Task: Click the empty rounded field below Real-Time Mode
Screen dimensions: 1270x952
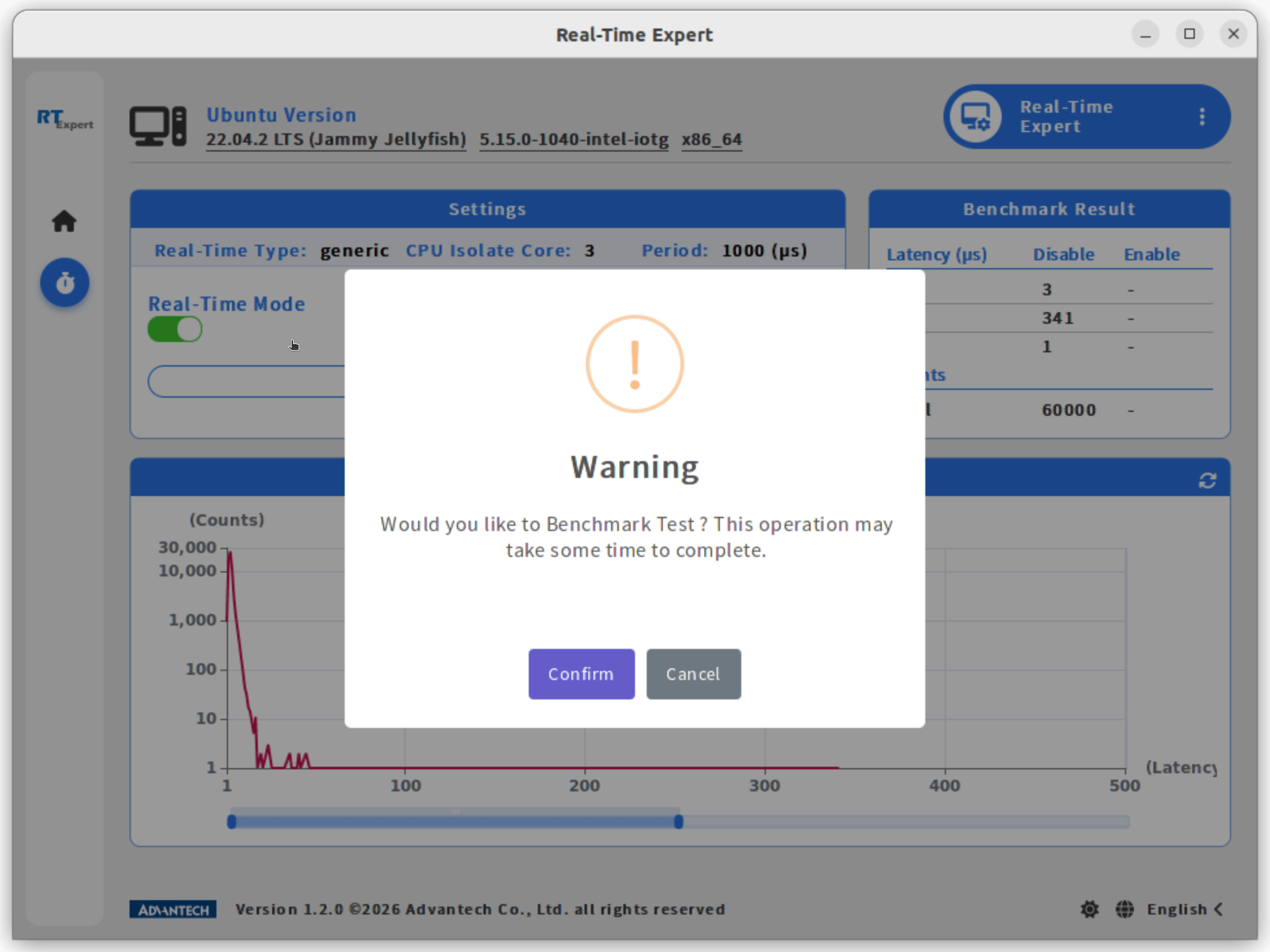Action: tap(248, 381)
